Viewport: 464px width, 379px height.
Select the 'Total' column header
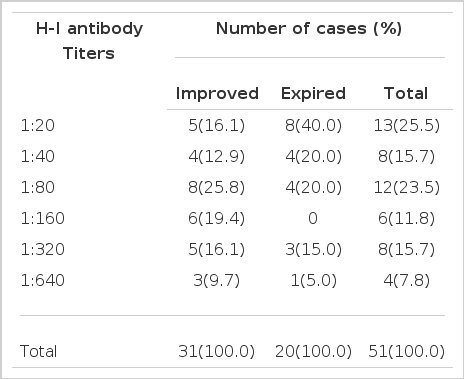pos(406,93)
